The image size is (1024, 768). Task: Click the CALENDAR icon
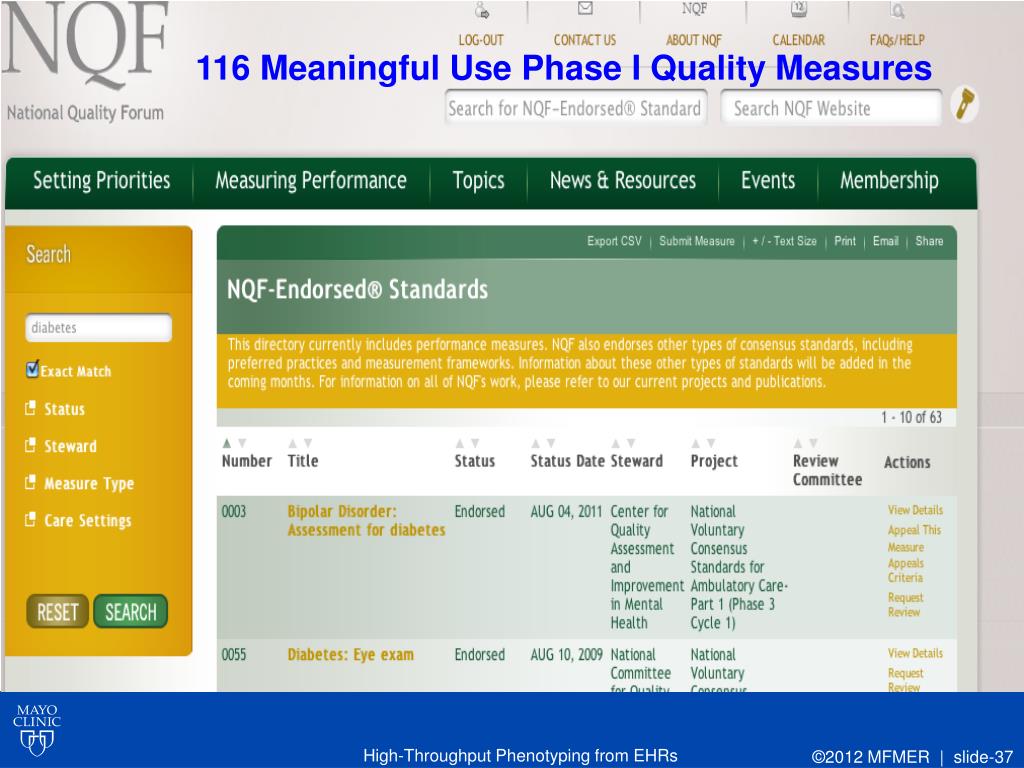pyautogui.click(x=799, y=8)
